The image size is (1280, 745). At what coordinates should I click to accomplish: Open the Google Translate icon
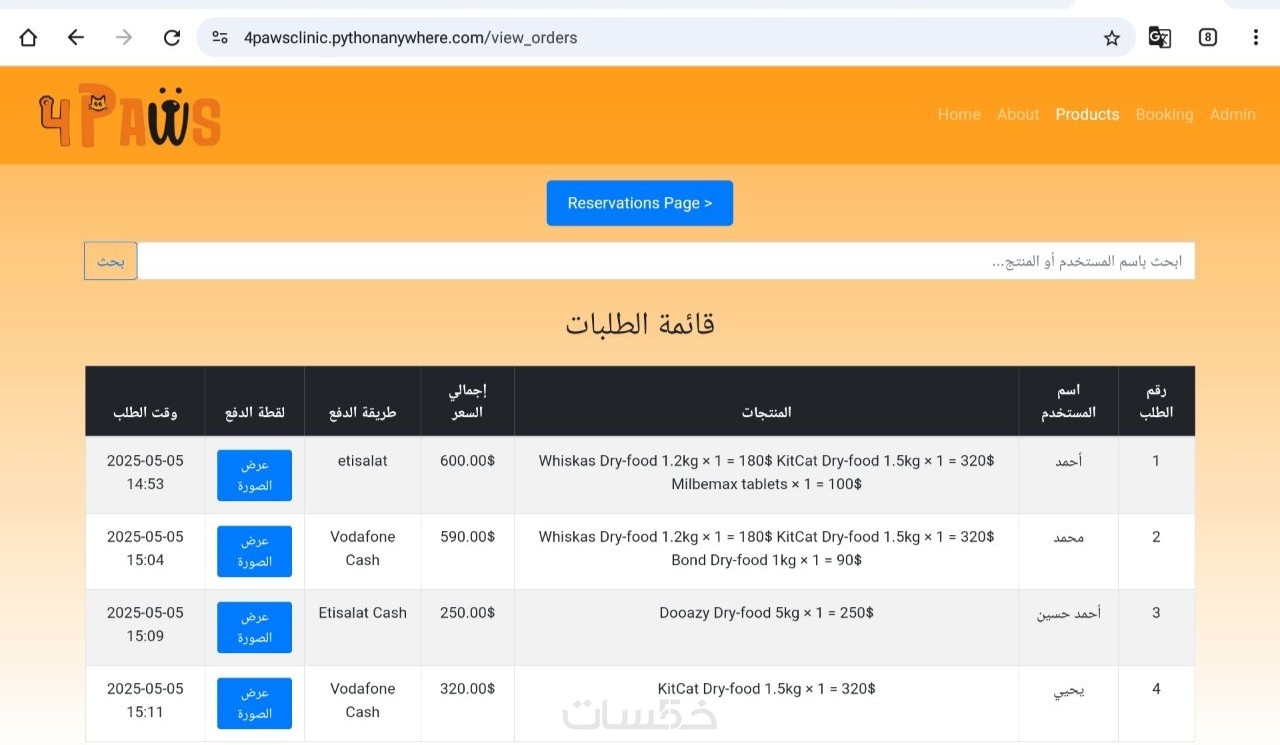(x=1160, y=38)
